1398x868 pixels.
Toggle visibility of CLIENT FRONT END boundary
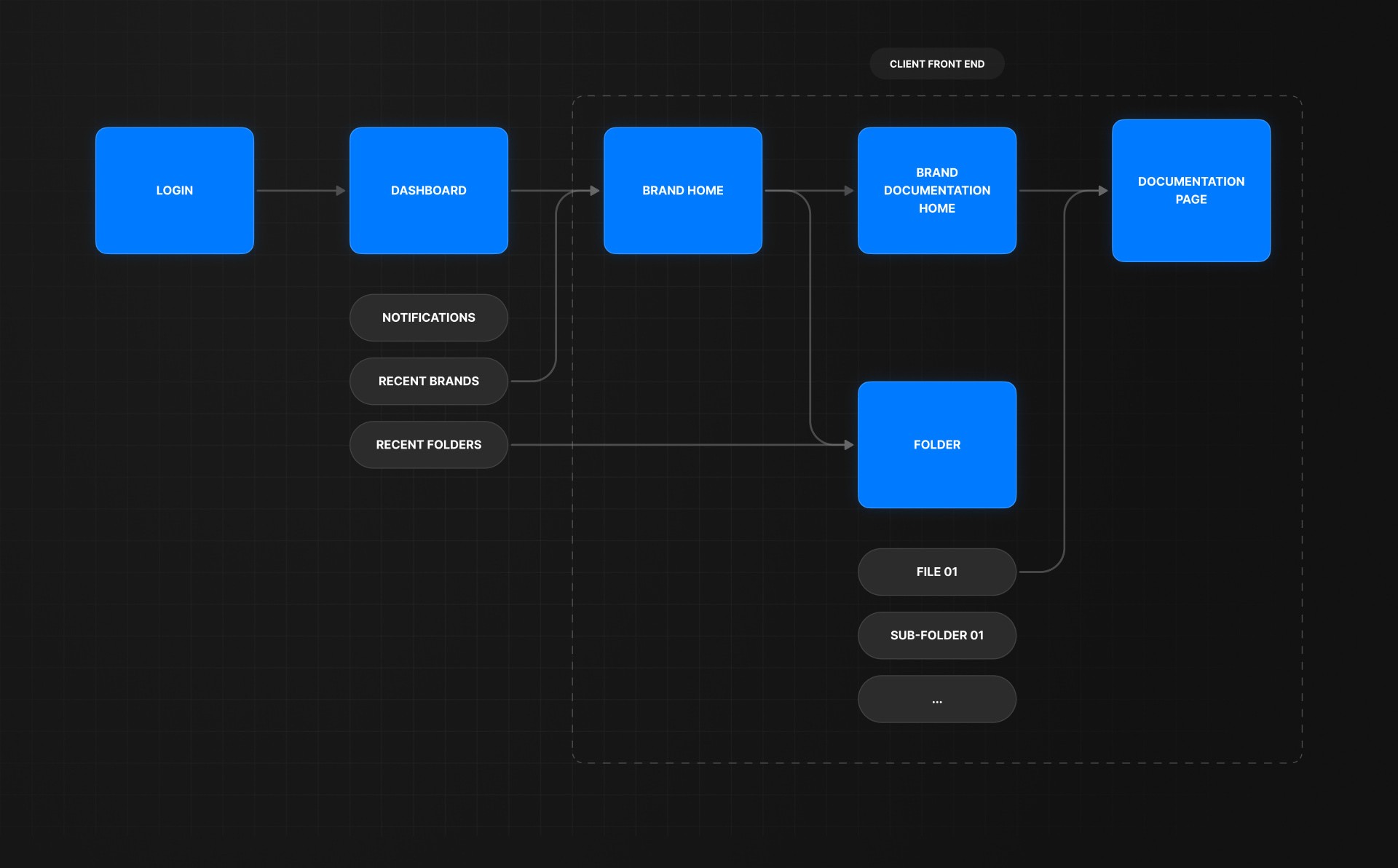click(937, 63)
